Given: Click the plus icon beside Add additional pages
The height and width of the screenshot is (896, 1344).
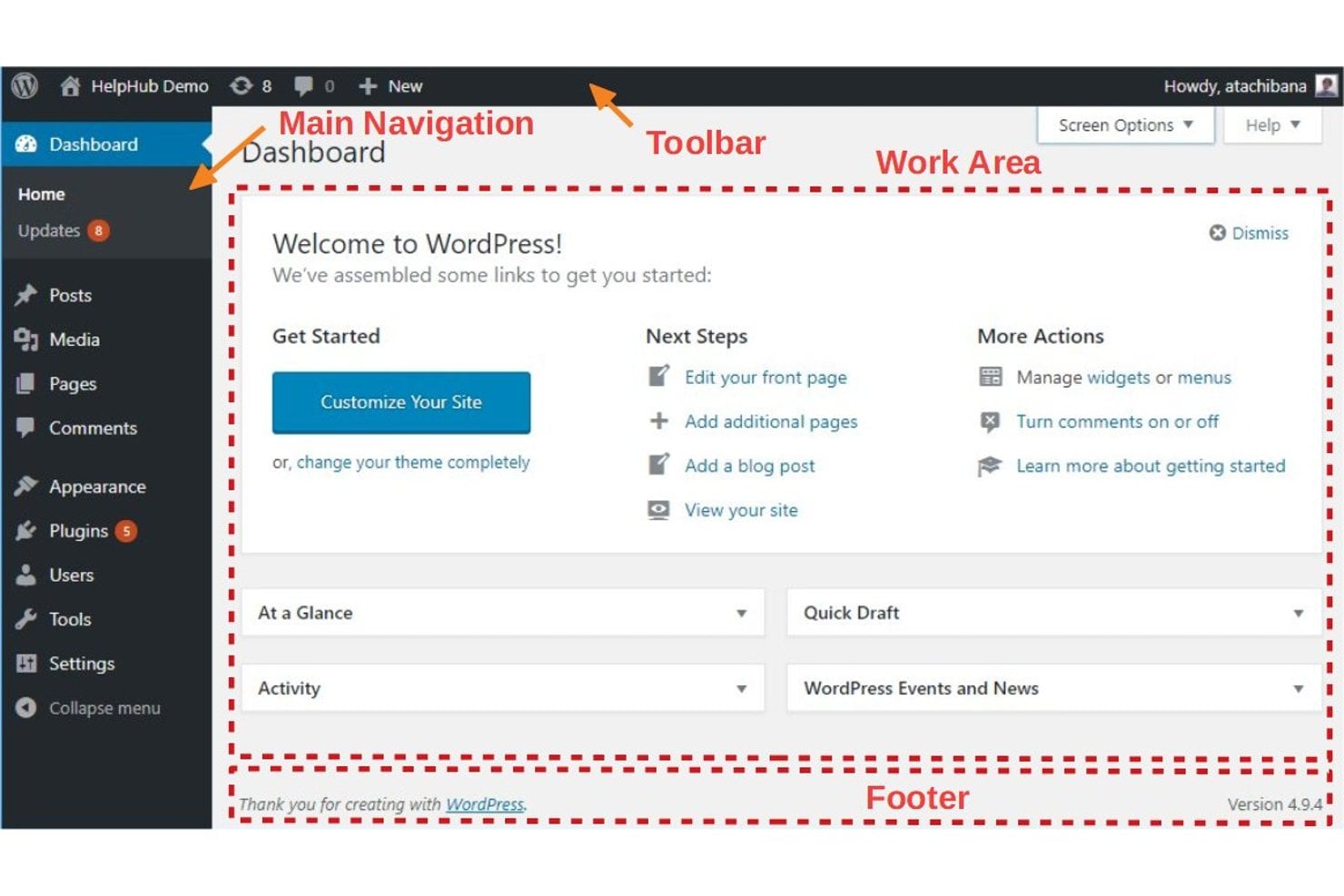Looking at the screenshot, I should [659, 421].
